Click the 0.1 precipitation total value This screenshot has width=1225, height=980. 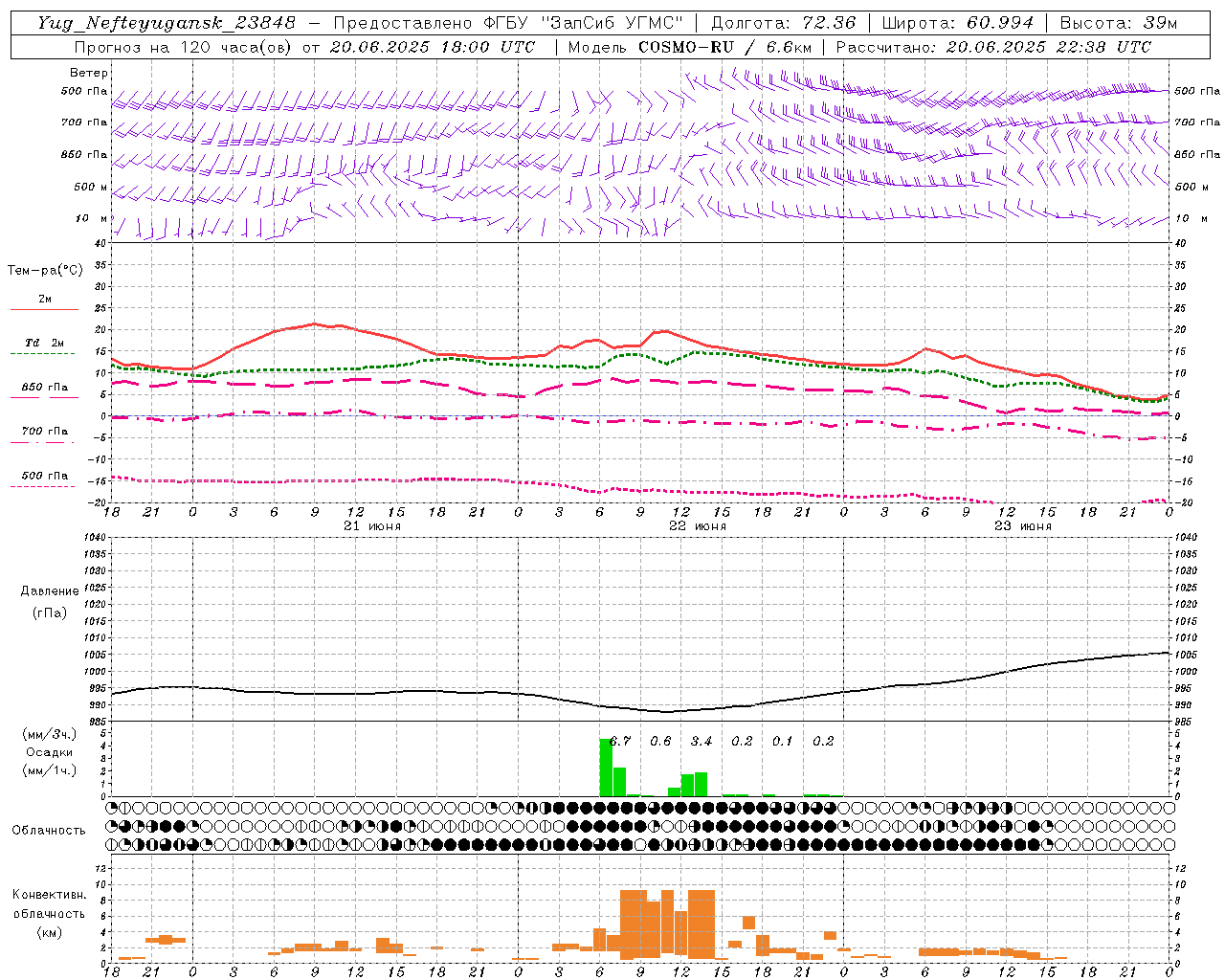[783, 742]
